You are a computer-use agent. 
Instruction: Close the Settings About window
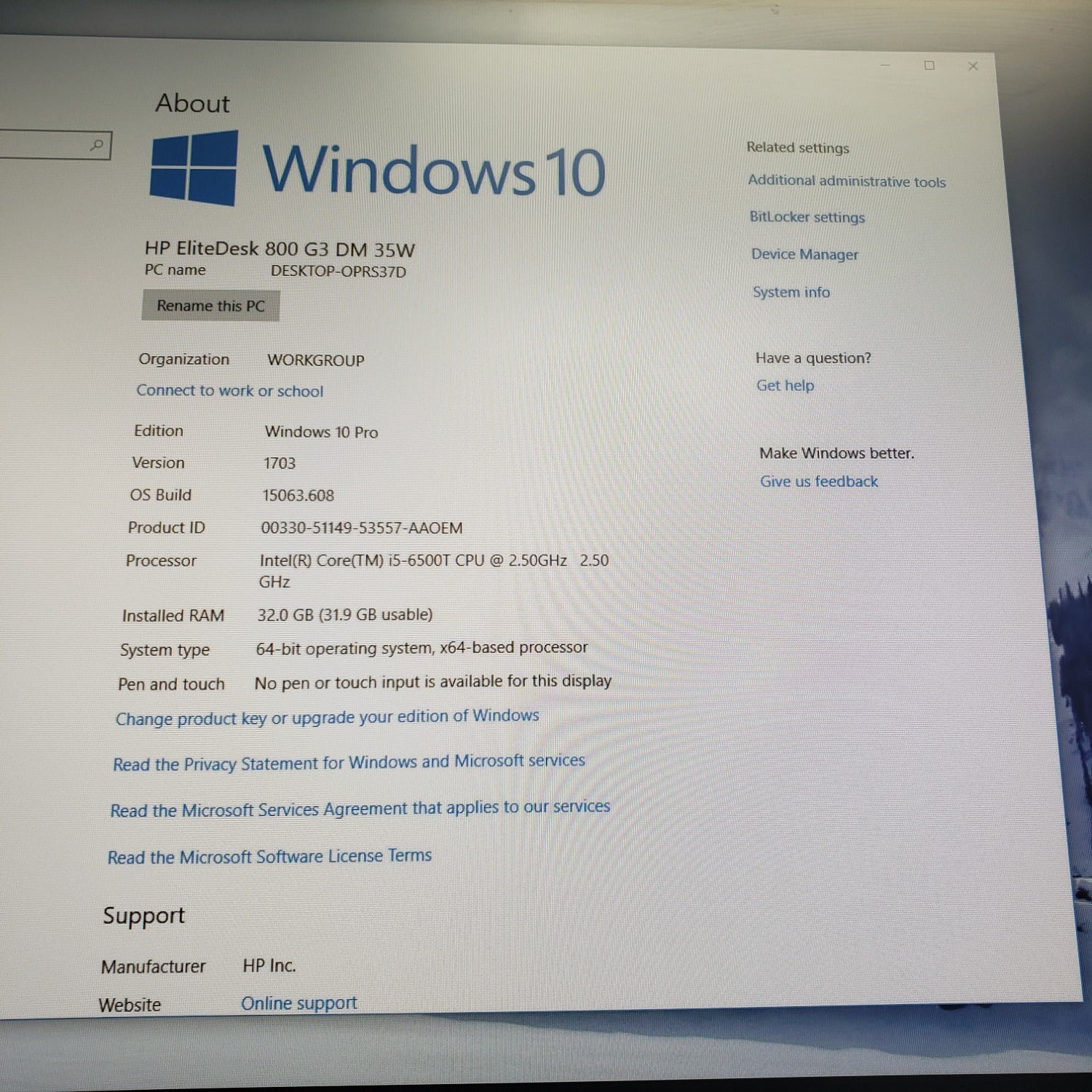973,66
